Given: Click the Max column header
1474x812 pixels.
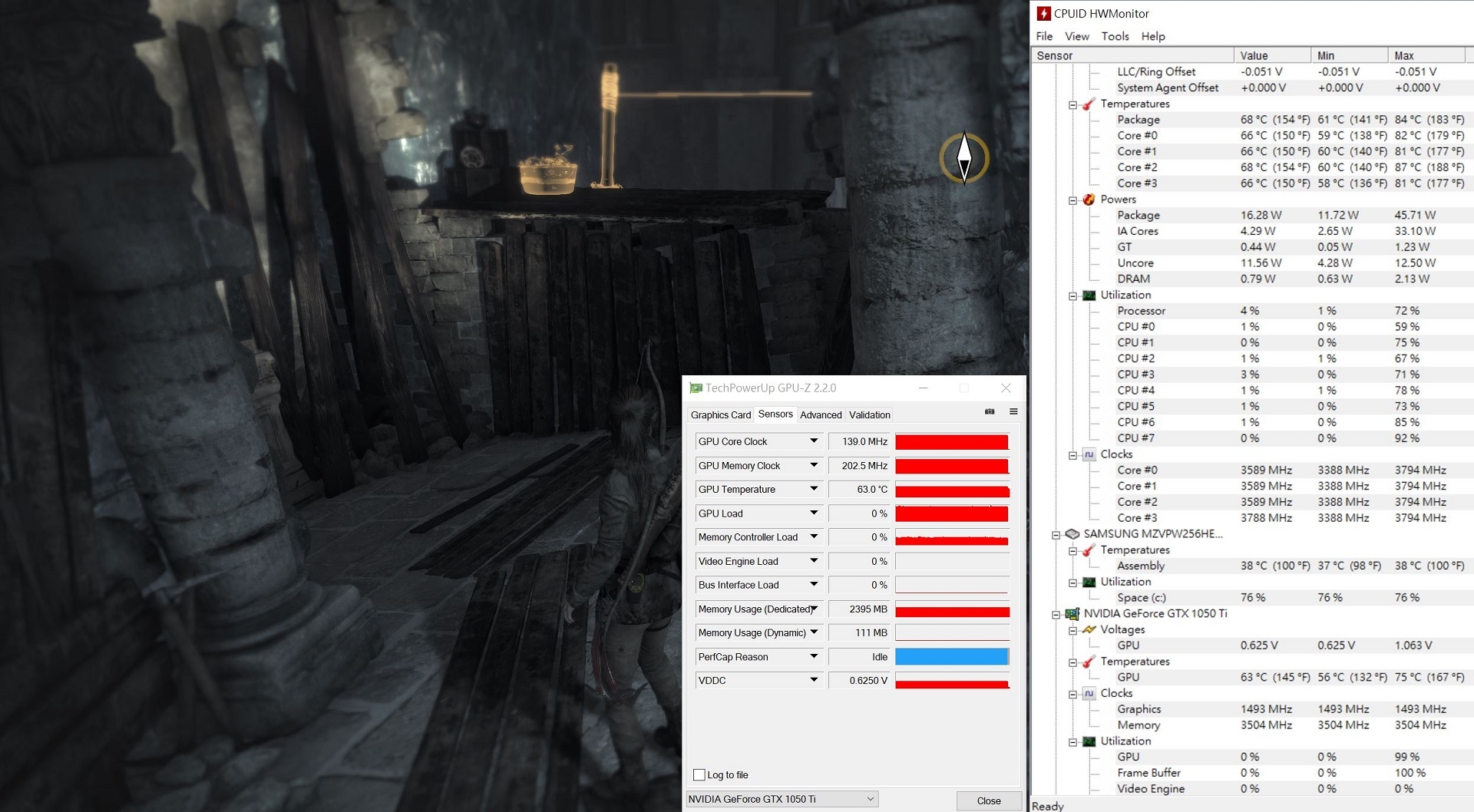Looking at the screenshot, I should click(x=1427, y=55).
